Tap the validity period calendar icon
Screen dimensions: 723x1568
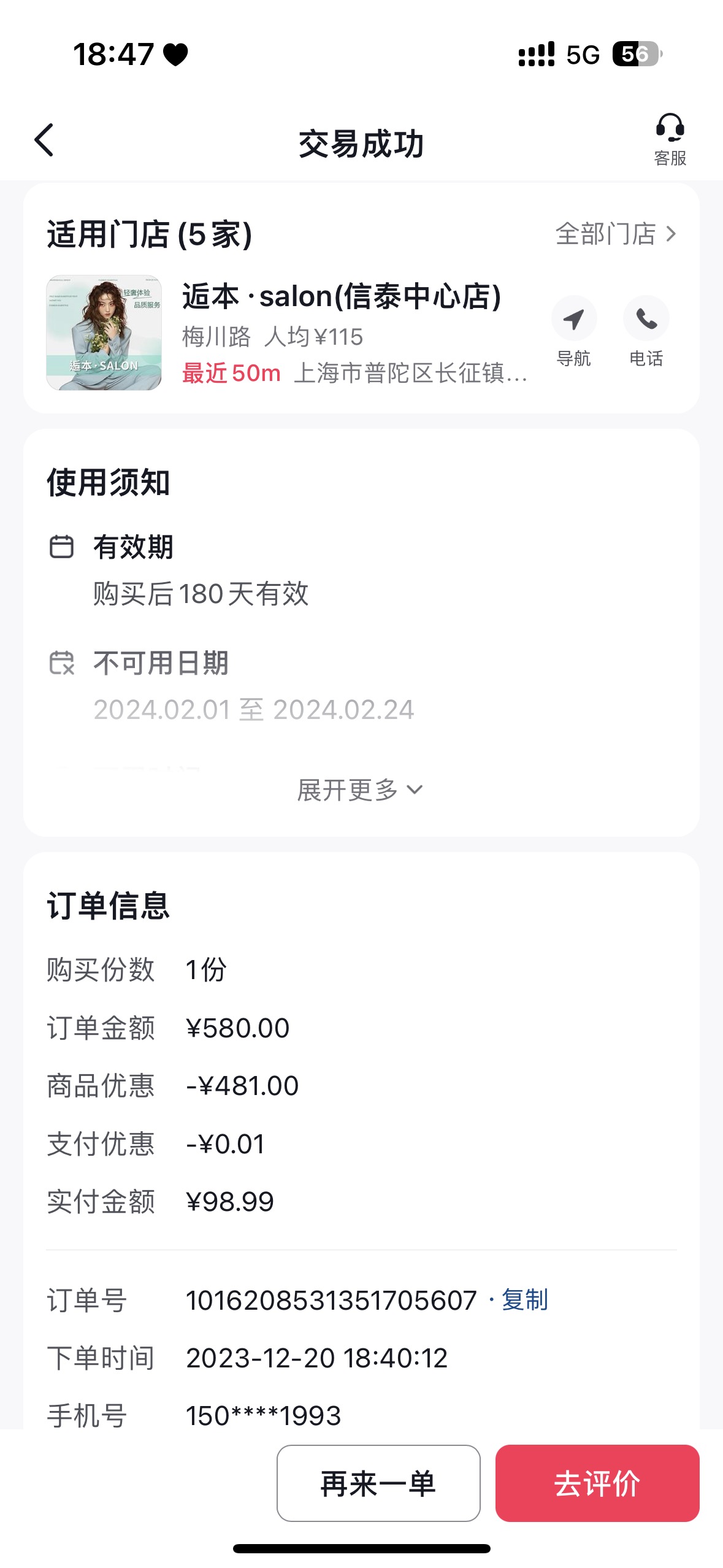[61, 547]
